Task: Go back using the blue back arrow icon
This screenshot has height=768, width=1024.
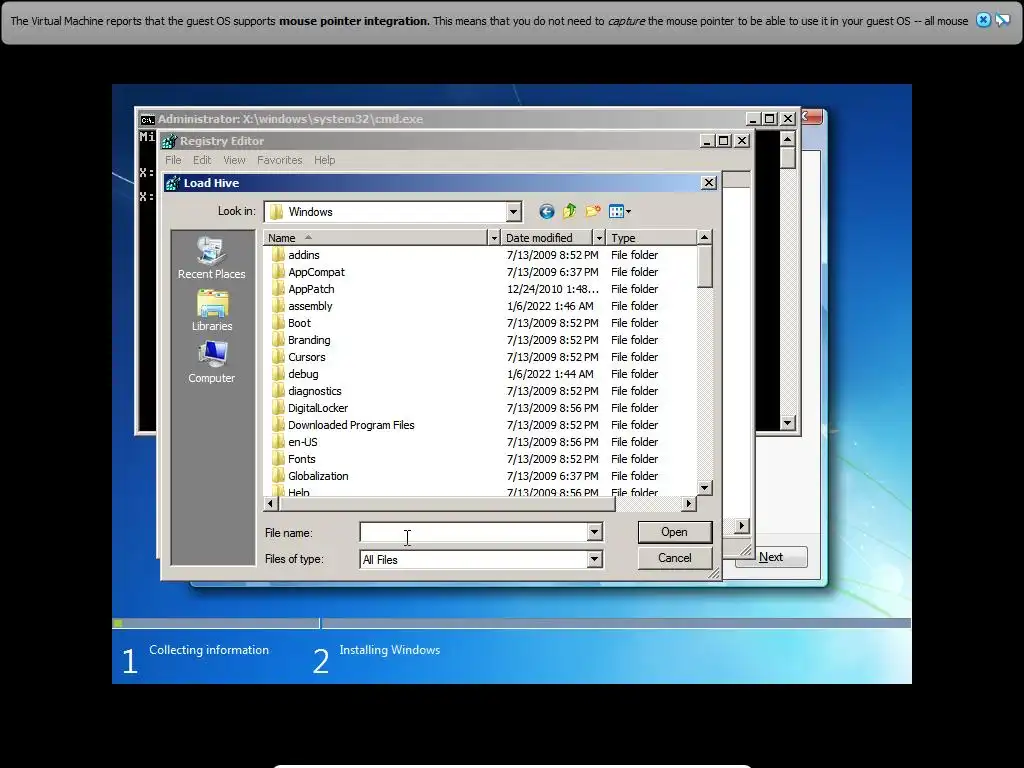Action: point(547,211)
